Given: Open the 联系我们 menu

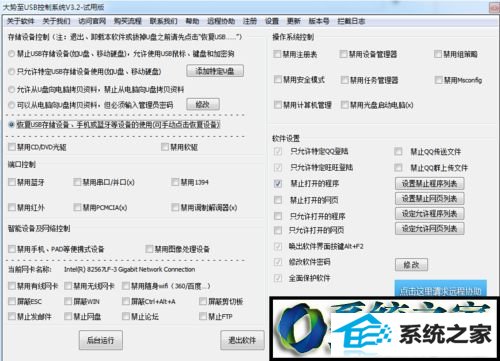Looking at the screenshot, I should coord(163,21).
